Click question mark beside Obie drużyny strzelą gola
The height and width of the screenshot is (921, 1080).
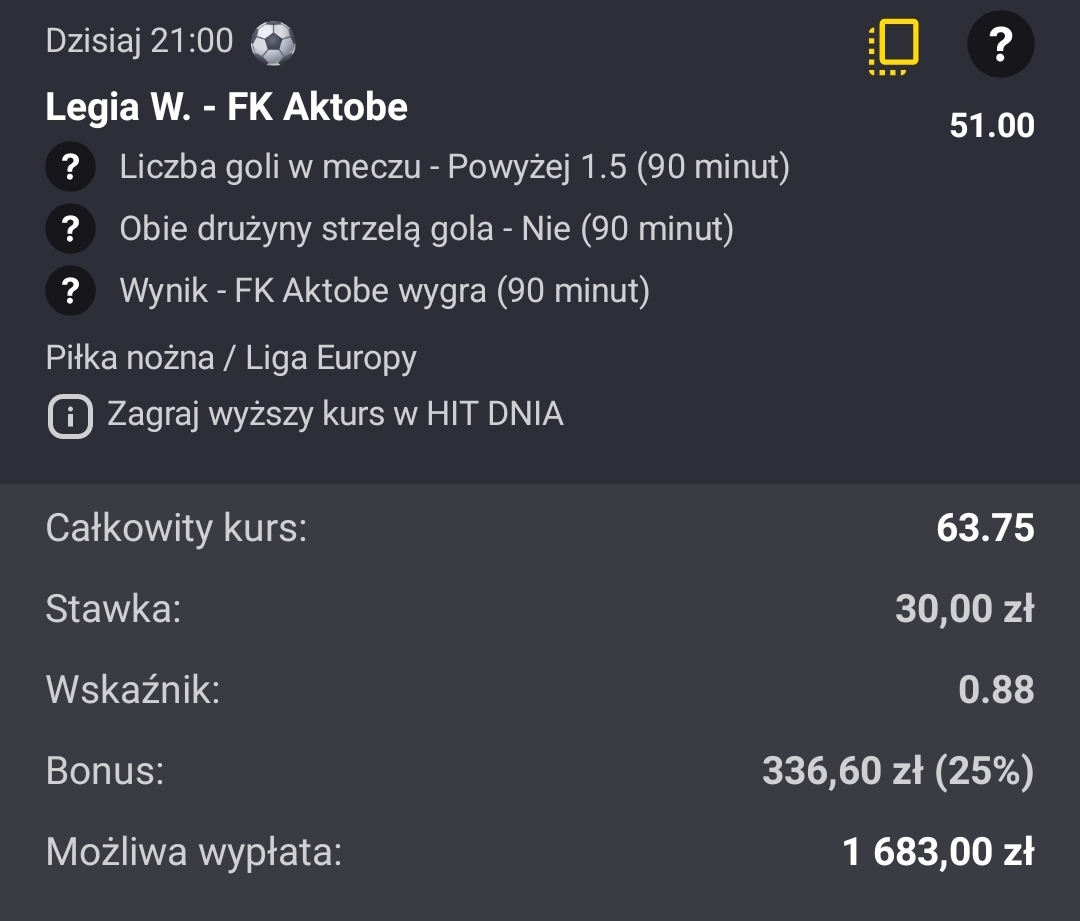click(x=70, y=229)
